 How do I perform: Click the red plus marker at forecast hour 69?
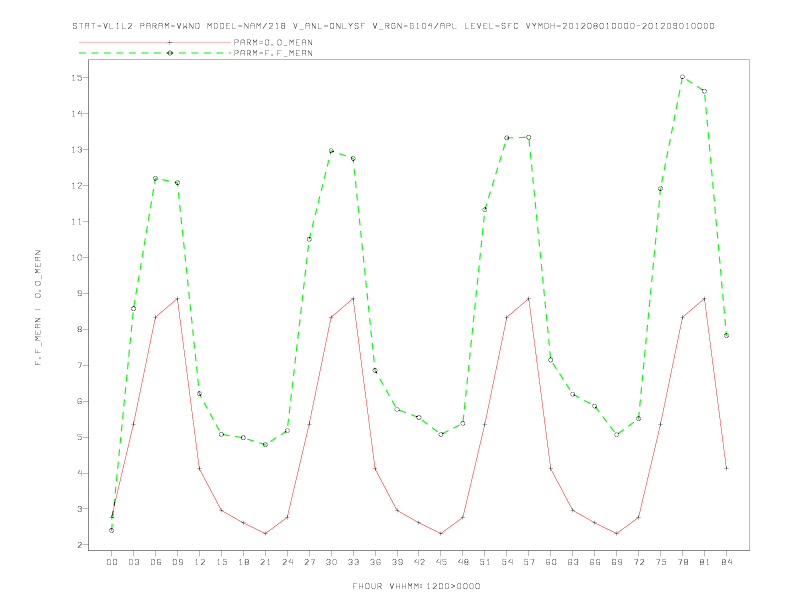point(617,533)
